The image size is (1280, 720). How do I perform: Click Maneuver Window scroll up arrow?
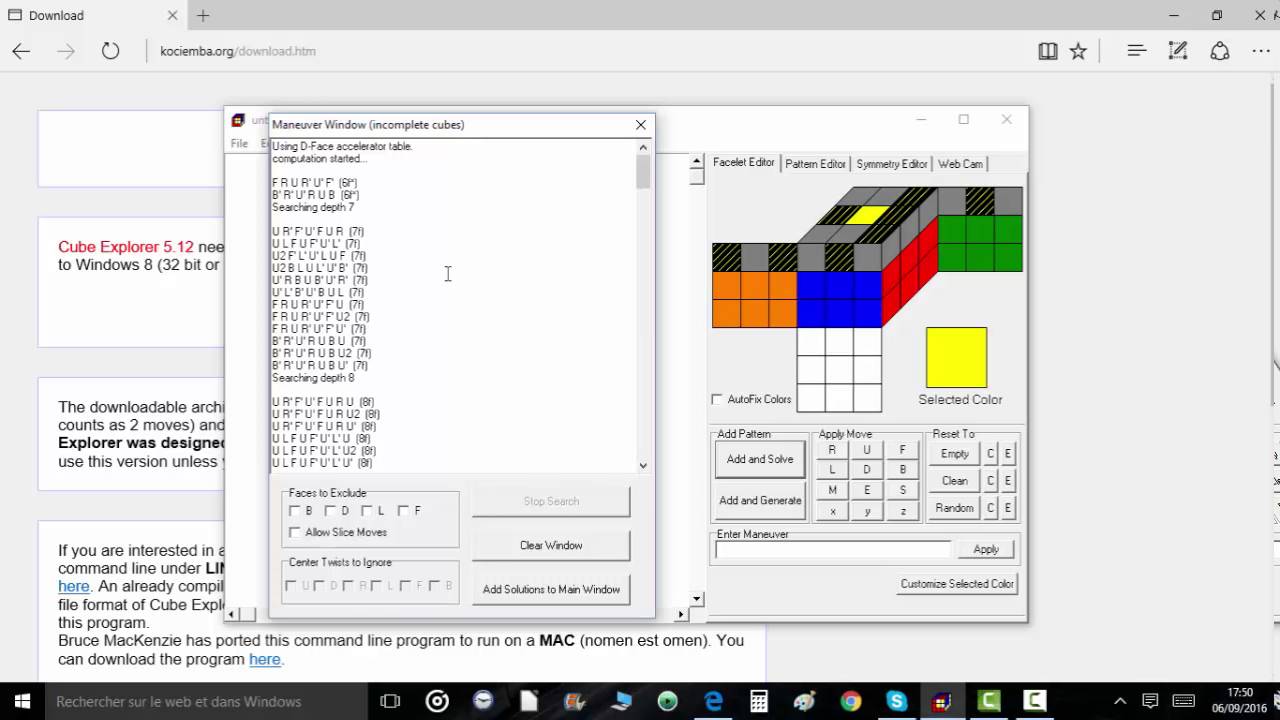[643, 147]
